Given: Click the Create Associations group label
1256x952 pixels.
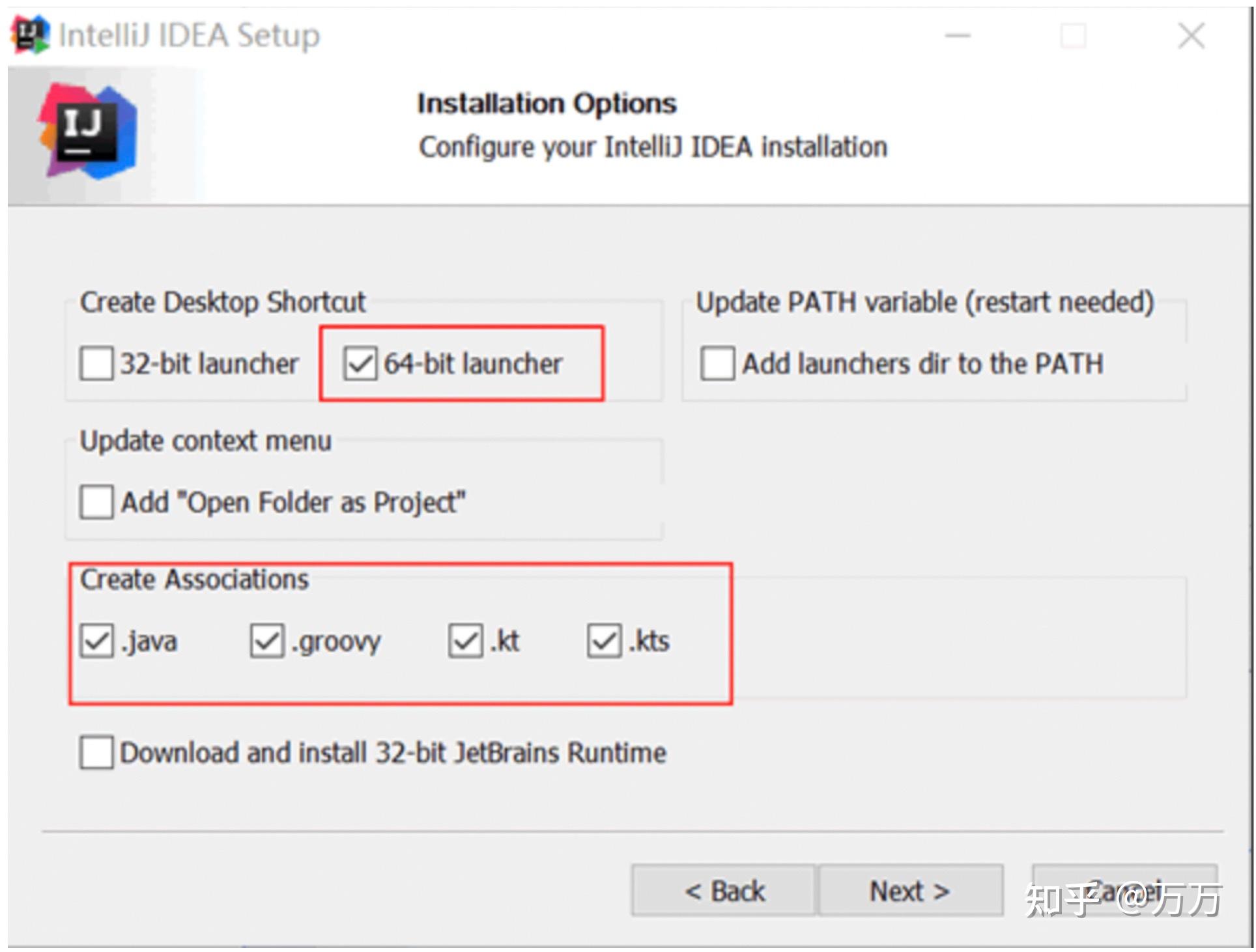Looking at the screenshot, I should 194,579.
